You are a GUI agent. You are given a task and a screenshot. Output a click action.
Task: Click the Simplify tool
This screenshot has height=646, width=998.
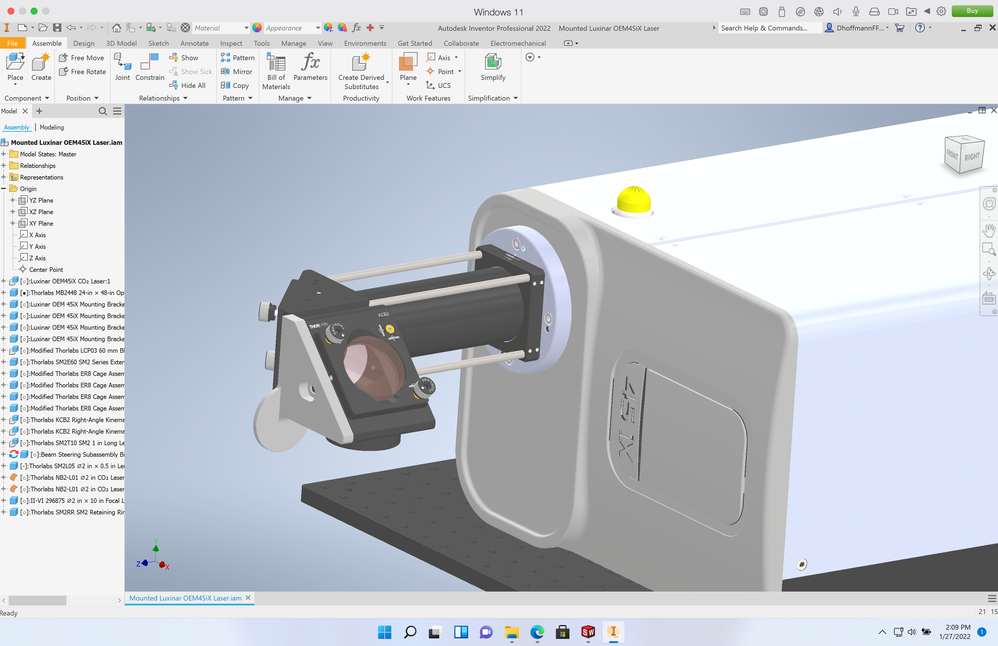493,67
